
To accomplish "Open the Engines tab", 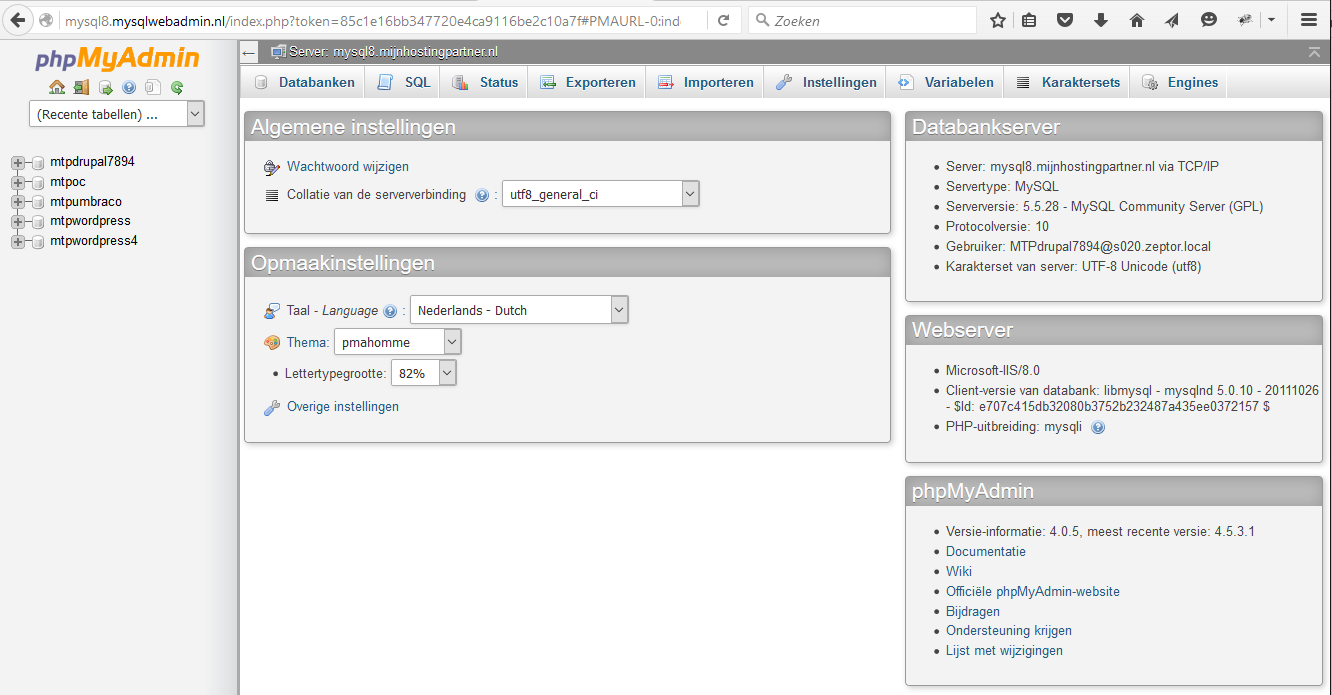I will [1179, 83].
